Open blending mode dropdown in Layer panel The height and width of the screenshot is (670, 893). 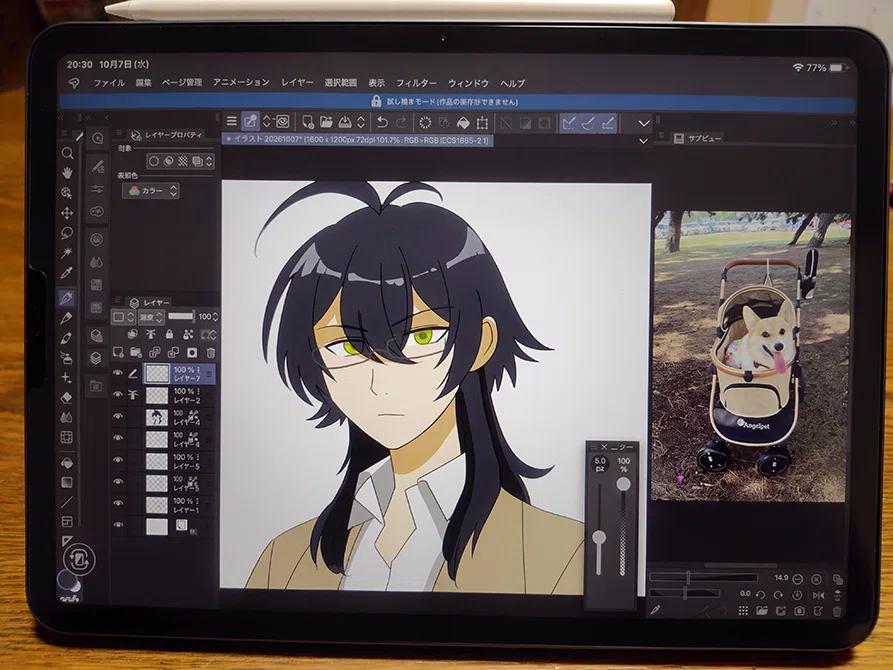click(x=151, y=317)
